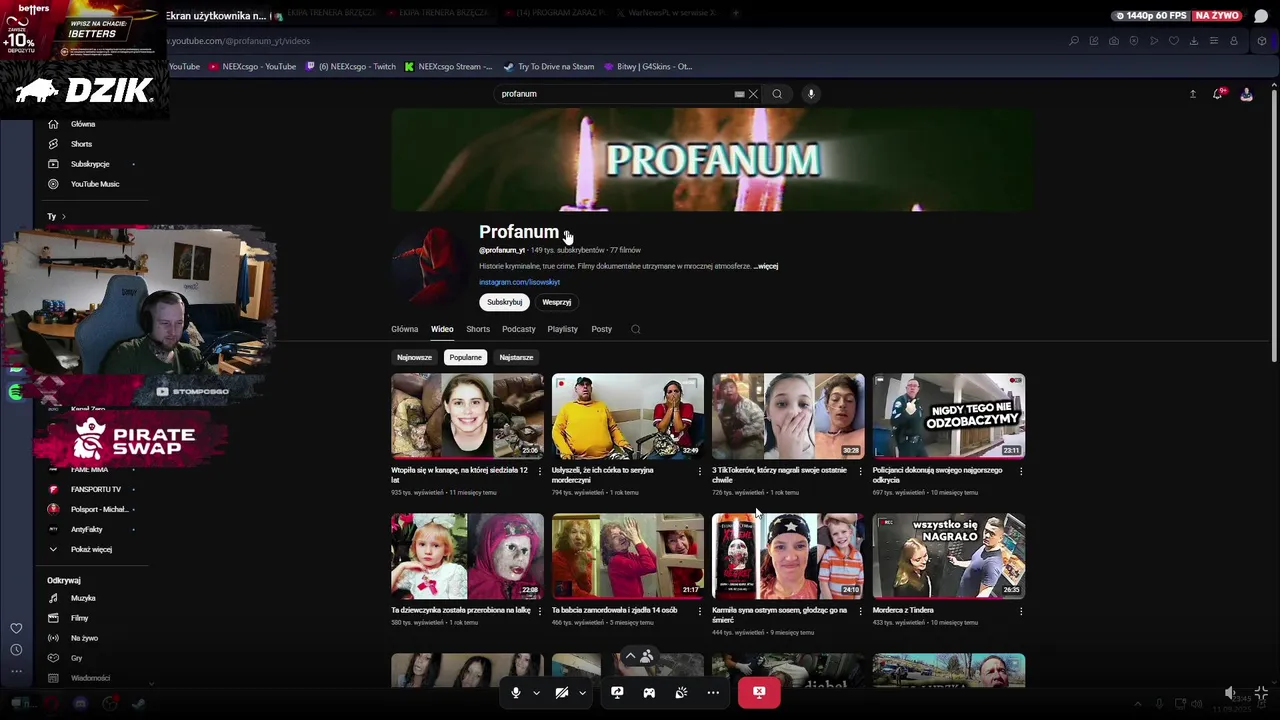Click the game controller activity icon

pyautogui.click(x=649, y=692)
